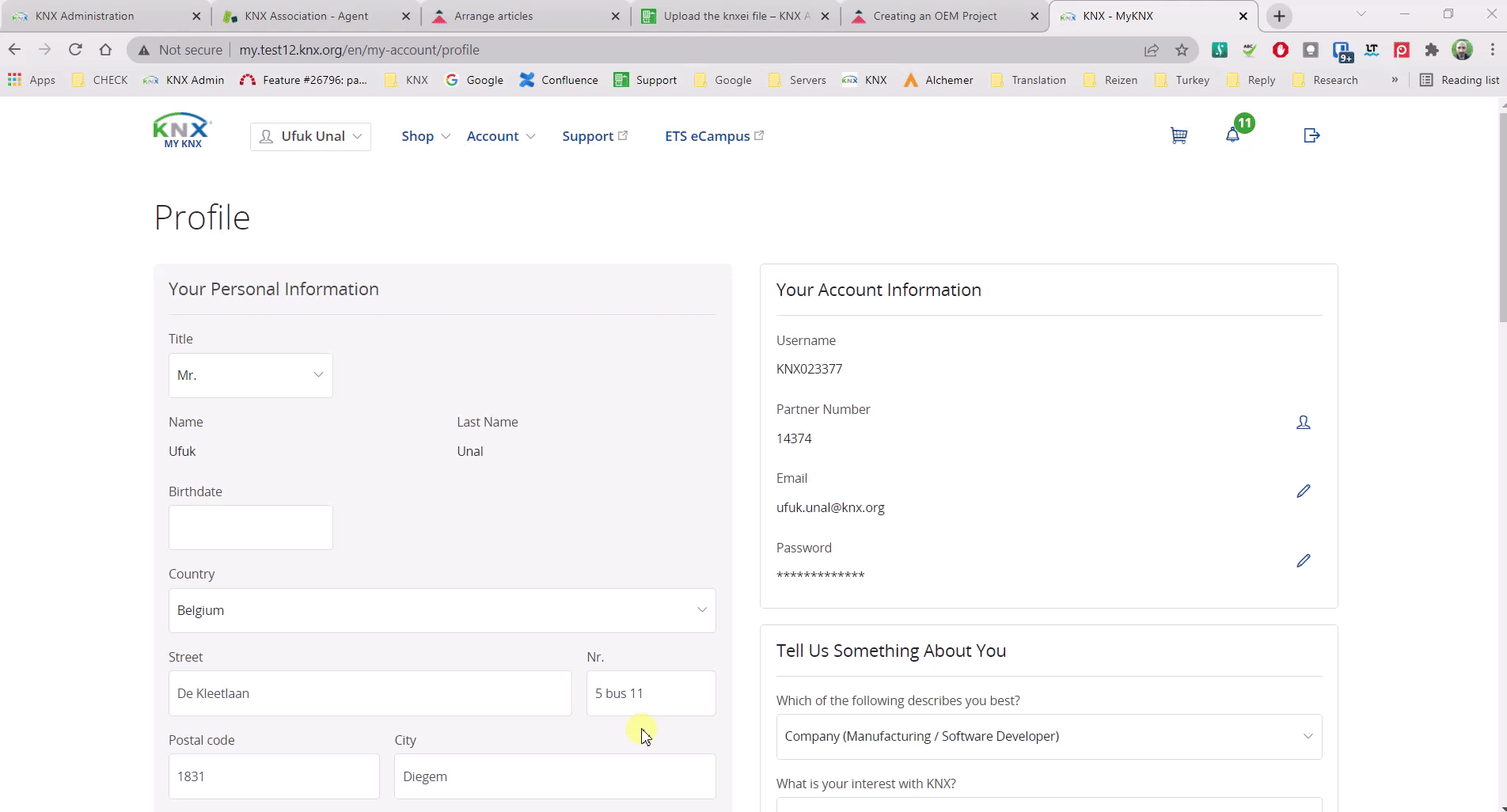Open the Research bookmarks folder
Screen dimensions: 1507x812
point(1325,80)
